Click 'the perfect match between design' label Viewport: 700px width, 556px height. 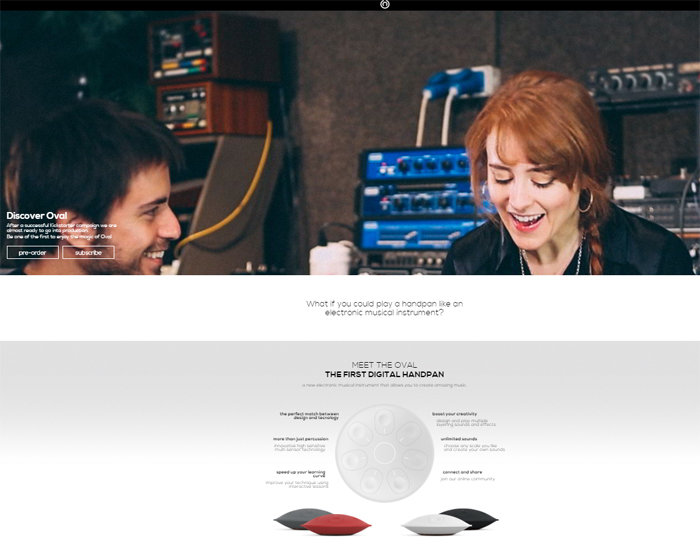coord(309,416)
